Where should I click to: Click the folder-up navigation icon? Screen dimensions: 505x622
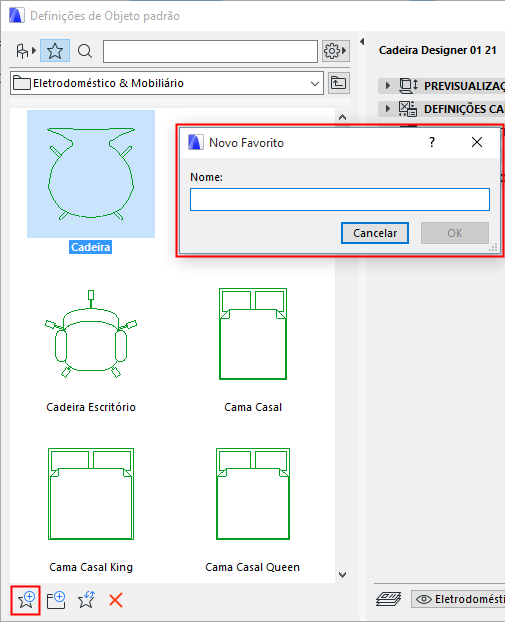pos(338,83)
